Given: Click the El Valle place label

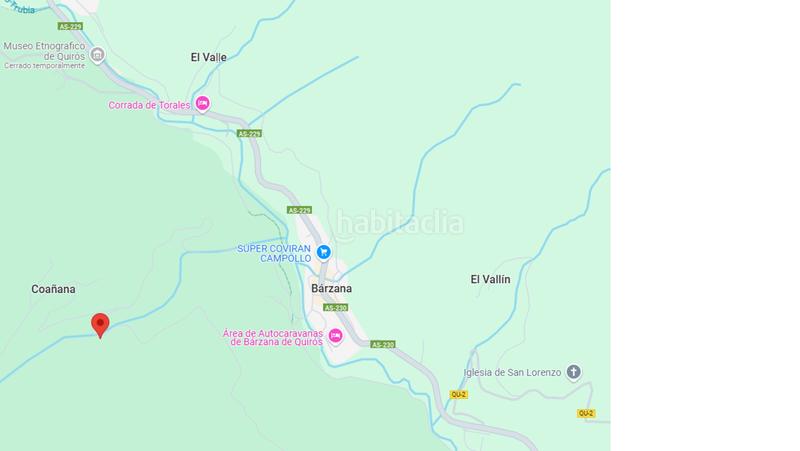Looking at the screenshot, I should click(209, 57).
